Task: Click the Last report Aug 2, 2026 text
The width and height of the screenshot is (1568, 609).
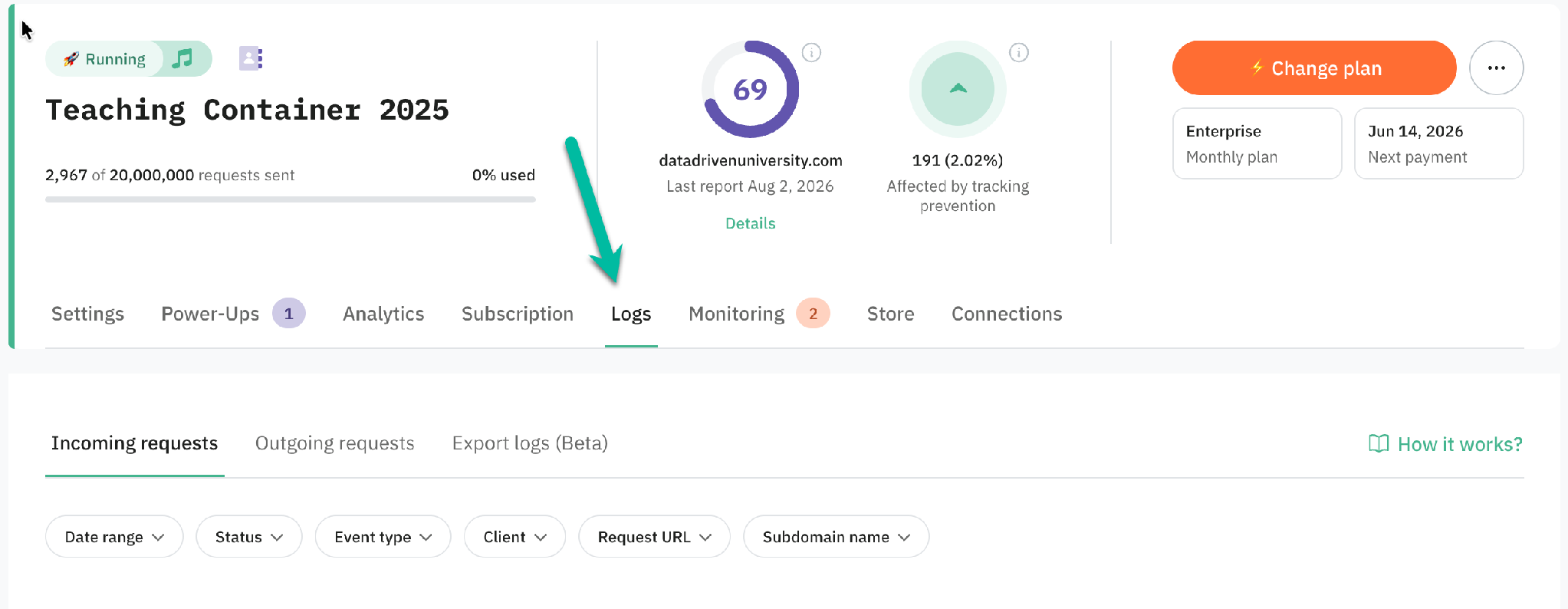Action: (x=750, y=186)
